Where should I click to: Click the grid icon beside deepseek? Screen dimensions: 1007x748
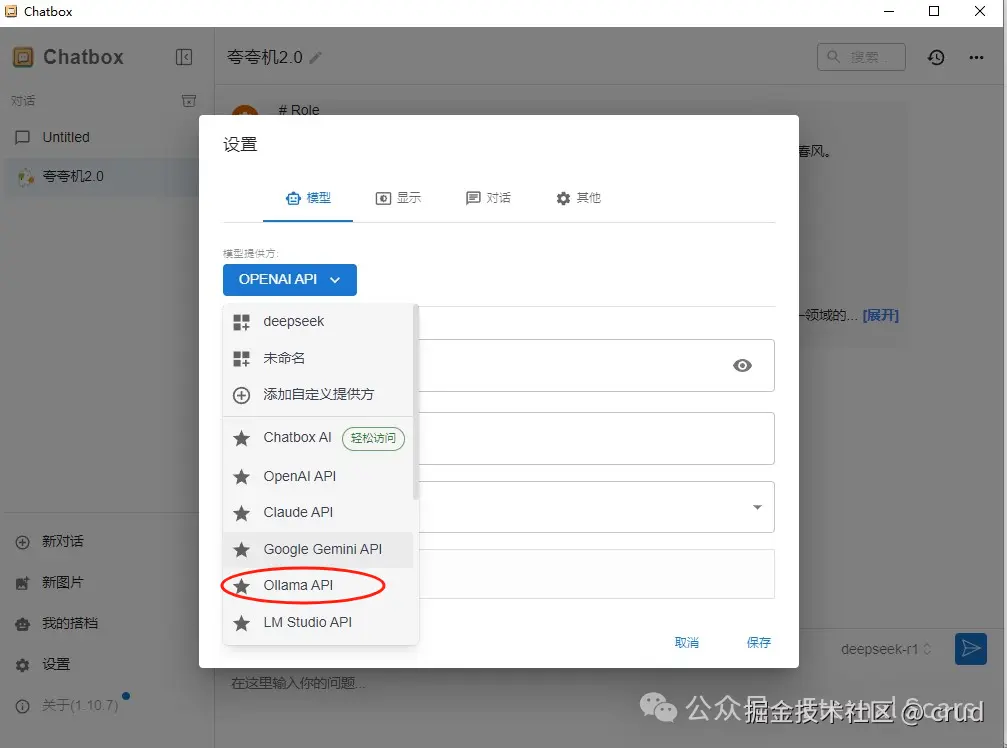point(241,322)
